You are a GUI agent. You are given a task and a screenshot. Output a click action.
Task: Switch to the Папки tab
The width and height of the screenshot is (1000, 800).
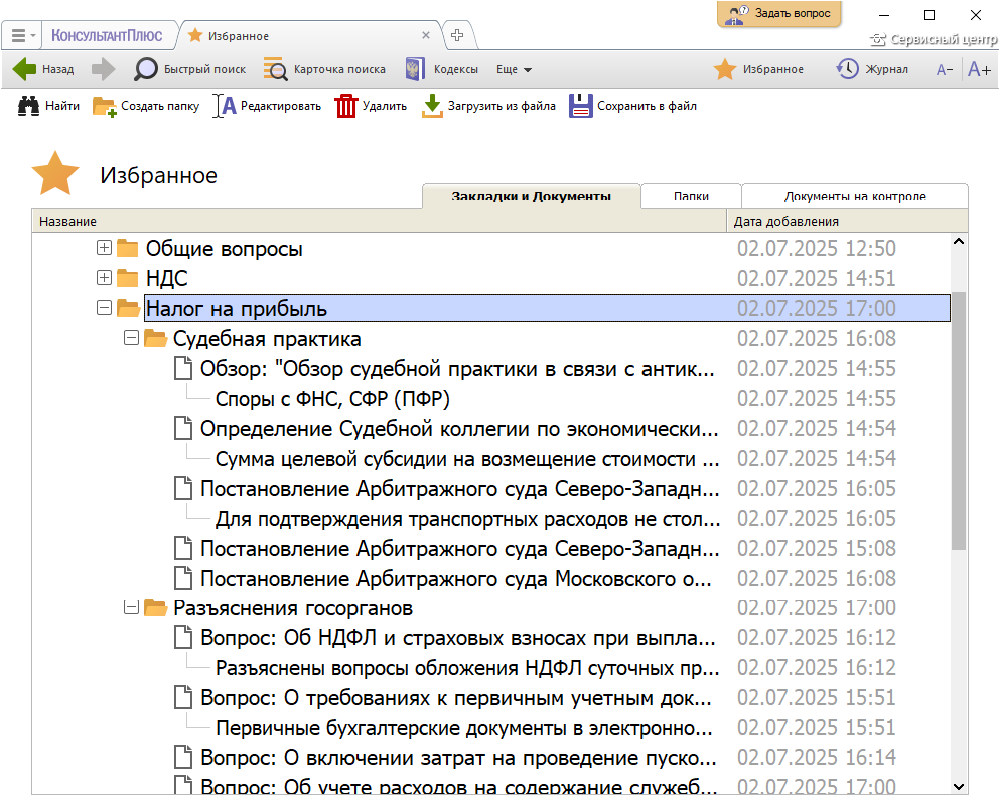tap(691, 196)
